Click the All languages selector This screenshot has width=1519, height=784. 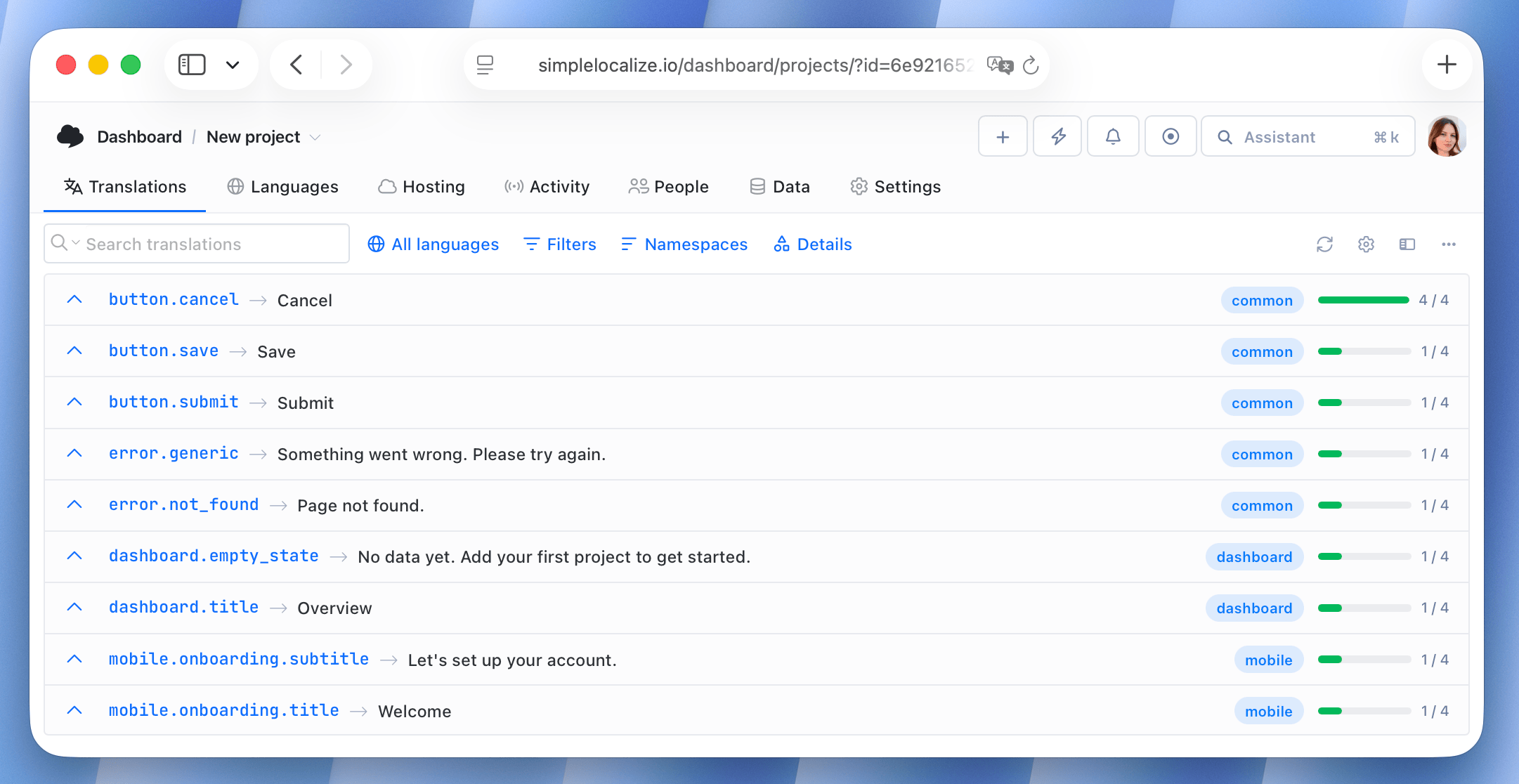click(x=433, y=244)
